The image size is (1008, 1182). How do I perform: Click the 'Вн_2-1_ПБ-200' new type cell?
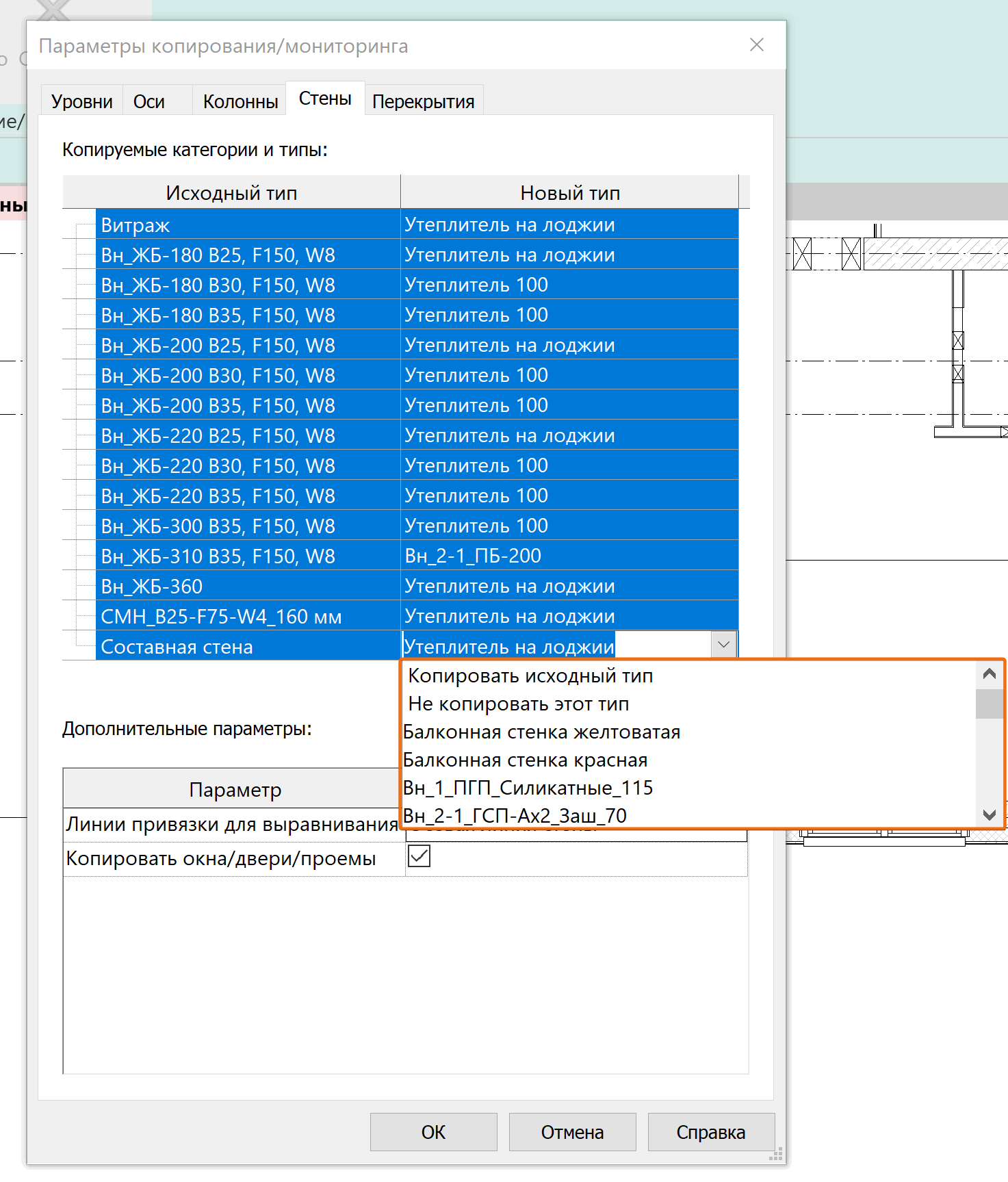click(569, 556)
